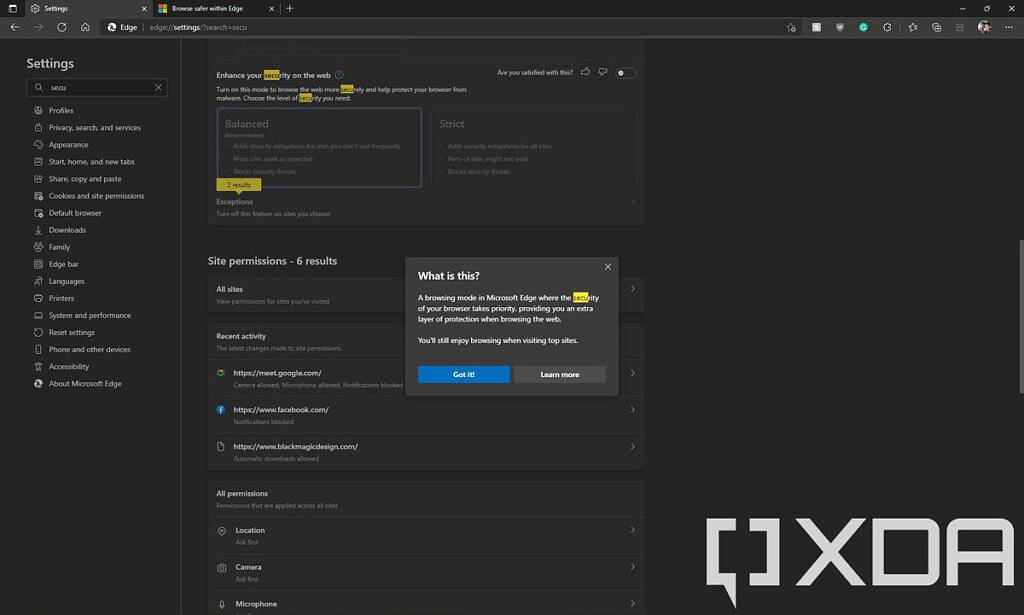The width and height of the screenshot is (1024, 615).
Task: Click the Facebook favicon in Recent activity
Action: 222,409
